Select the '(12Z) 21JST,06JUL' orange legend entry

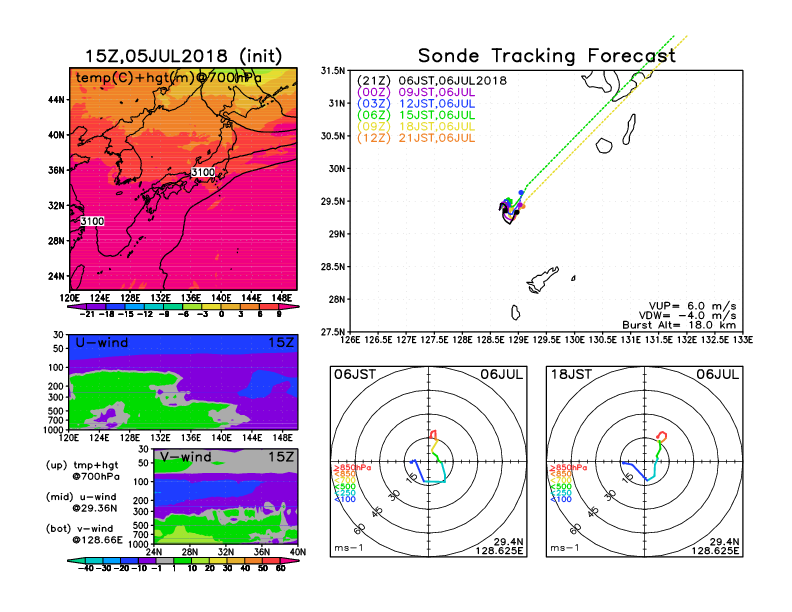coord(416,138)
